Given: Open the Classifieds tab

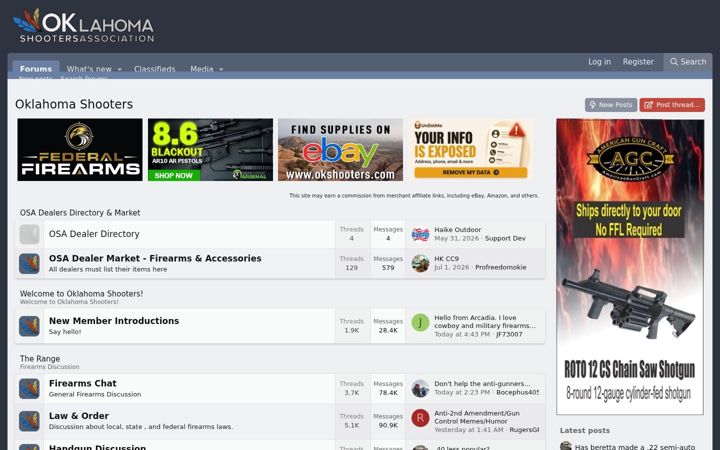Looking at the screenshot, I should tap(155, 69).
